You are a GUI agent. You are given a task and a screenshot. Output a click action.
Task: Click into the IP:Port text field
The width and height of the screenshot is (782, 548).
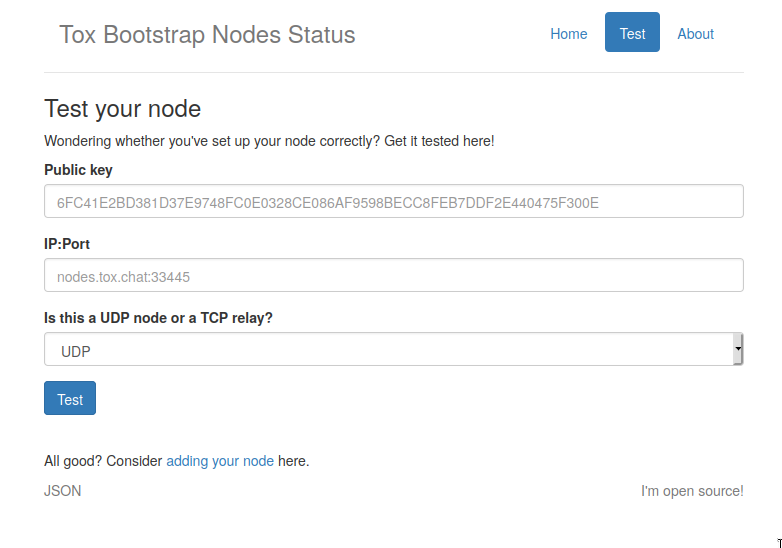(394, 275)
